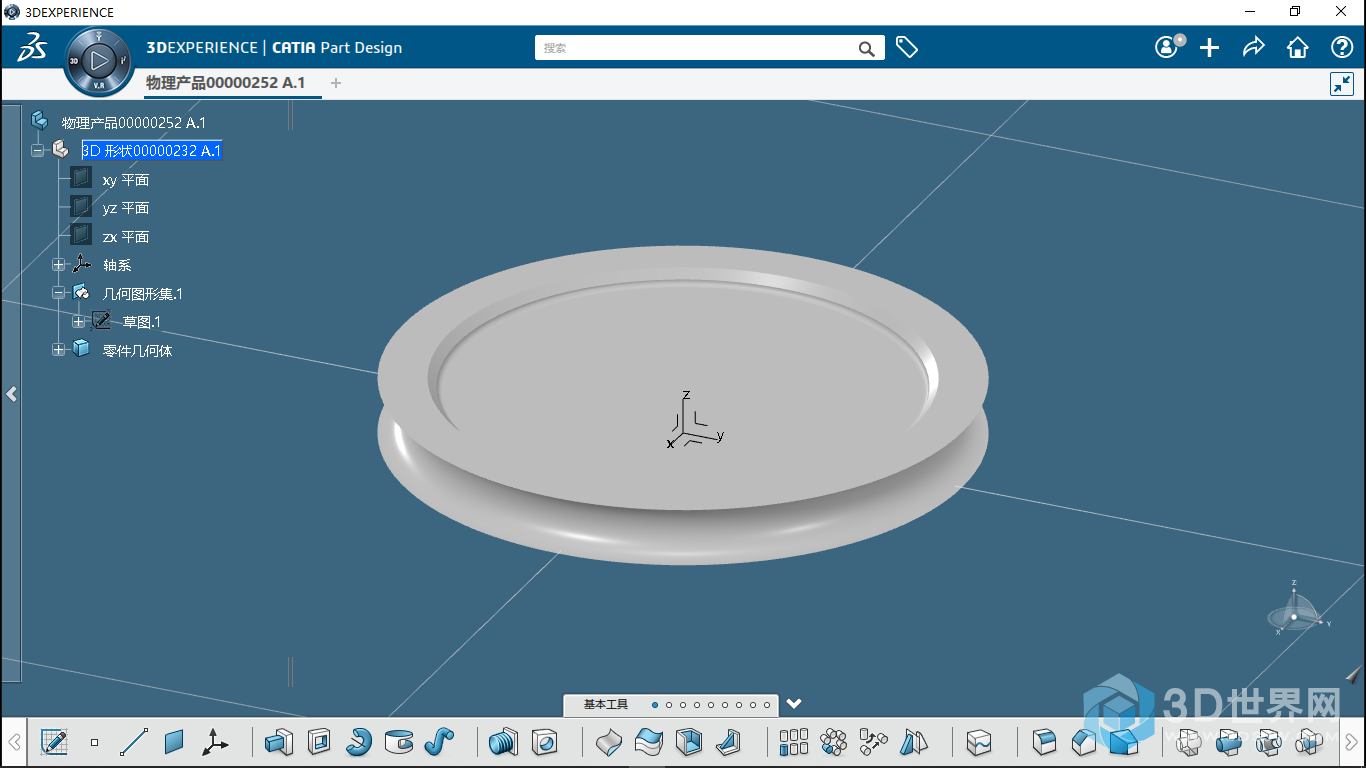Click the view orientation robot in the corner
This screenshot has height=768, width=1366.
coord(1296,611)
